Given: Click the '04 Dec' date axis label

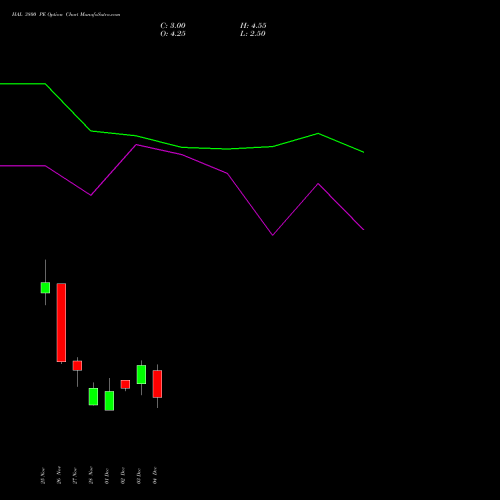Looking at the screenshot, I should [155, 476].
